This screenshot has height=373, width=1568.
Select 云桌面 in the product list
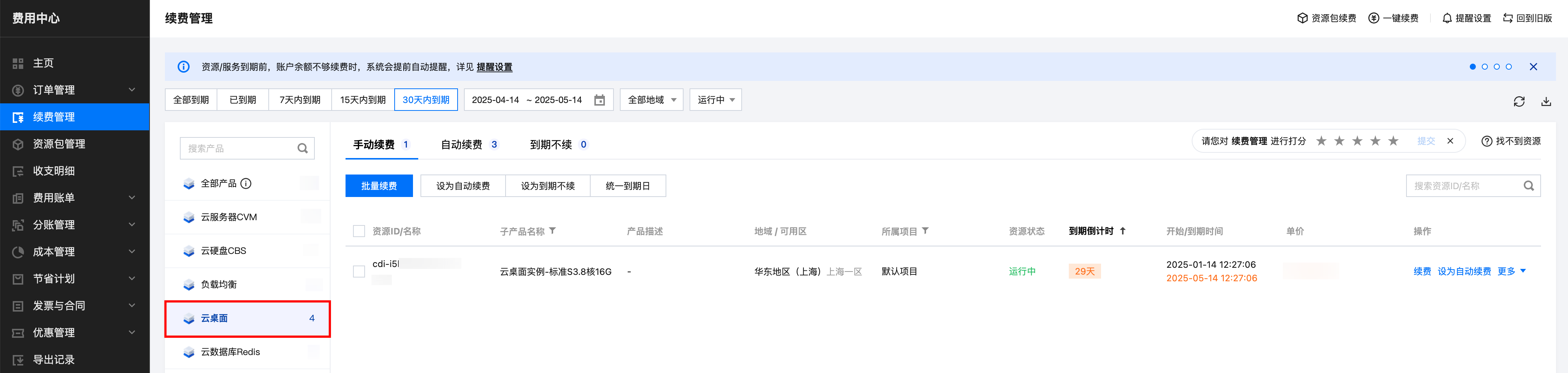tap(247, 319)
